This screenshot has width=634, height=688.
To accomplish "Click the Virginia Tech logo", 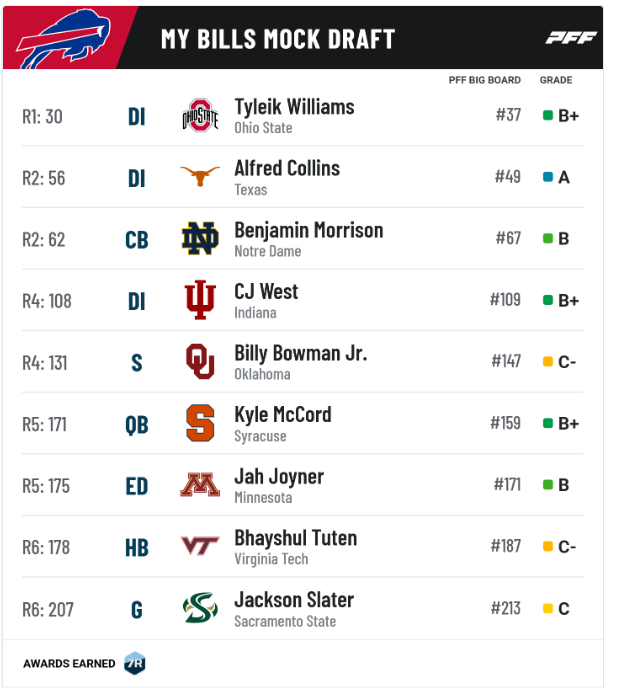I will pyautogui.click(x=200, y=546).
